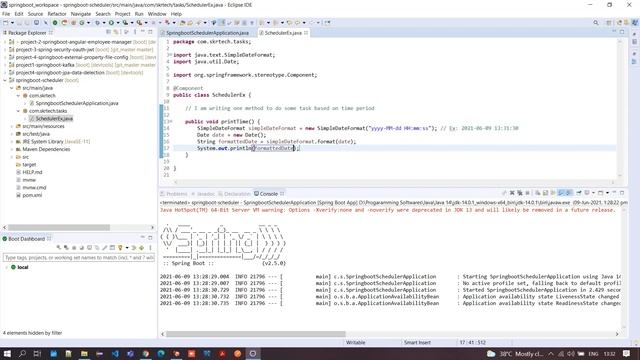The height and width of the screenshot is (360, 640).
Task: Switch to the Declaration tab
Action: click(234, 194)
